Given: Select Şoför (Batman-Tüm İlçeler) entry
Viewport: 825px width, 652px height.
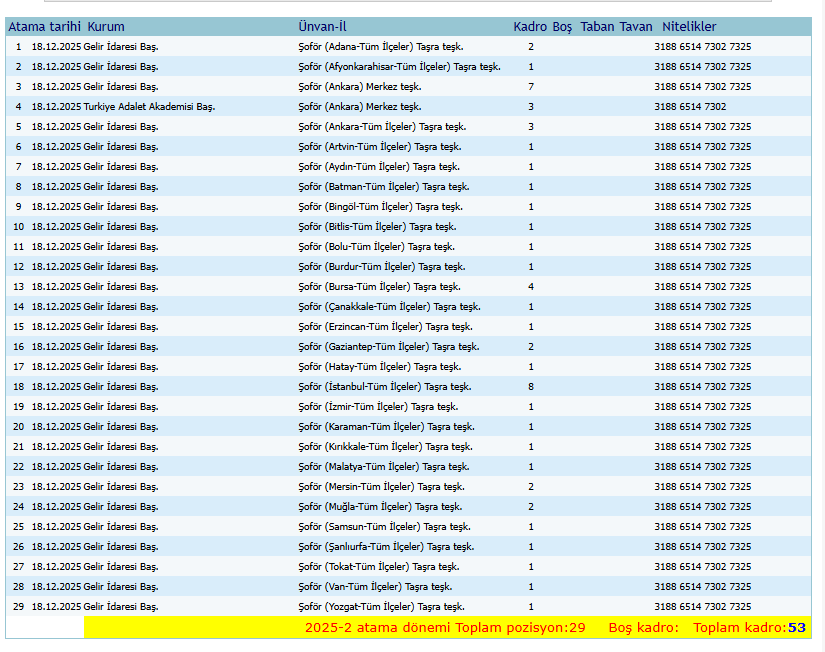Looking at the screenshot, I should coord(384,187).
